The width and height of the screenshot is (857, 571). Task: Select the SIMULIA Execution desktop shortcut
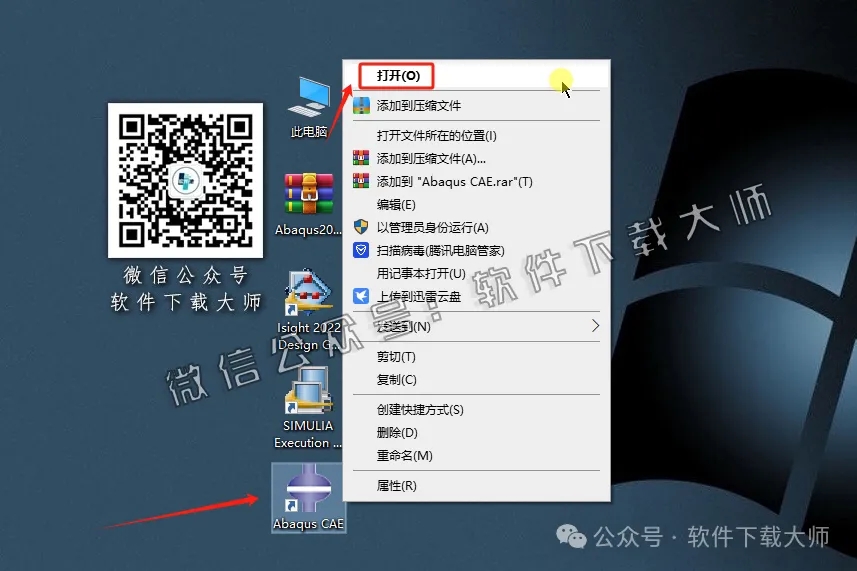(x=308, y=409)
